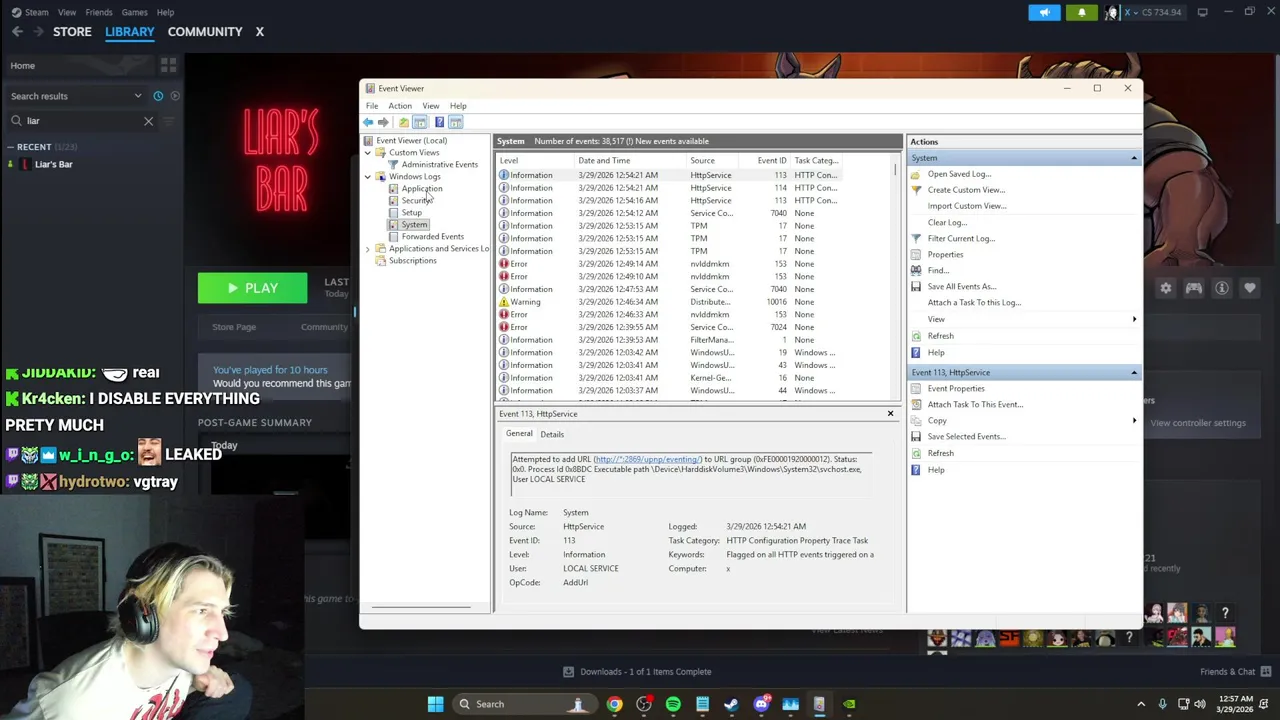This screenshot has width=1280, height=720.
Task: Open Spotify from the taskbar
Action: (673, 704)
